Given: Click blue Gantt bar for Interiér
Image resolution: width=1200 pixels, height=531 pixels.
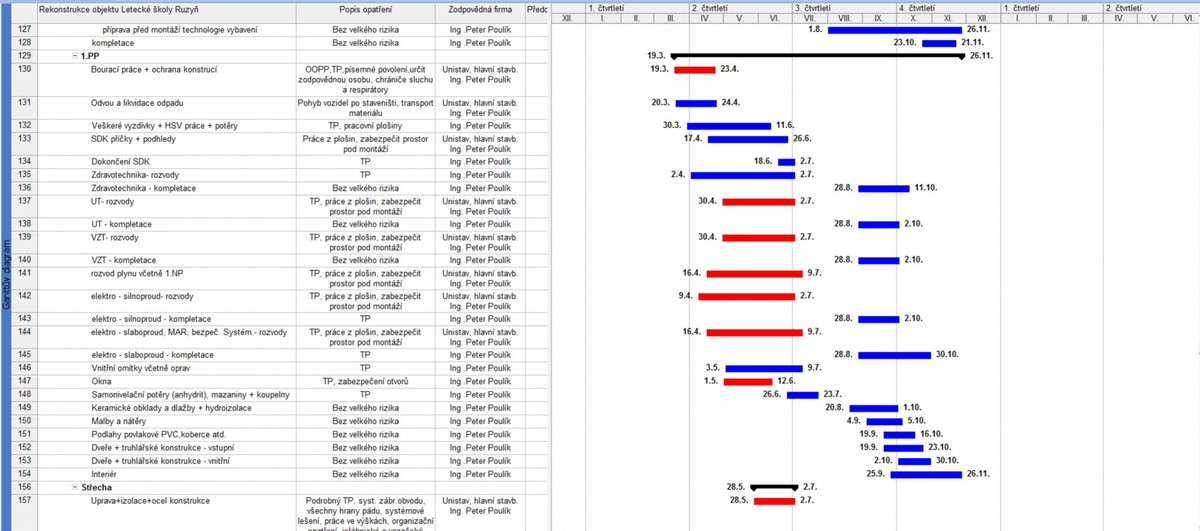Looking at the screenshot, I should point(926,474).
